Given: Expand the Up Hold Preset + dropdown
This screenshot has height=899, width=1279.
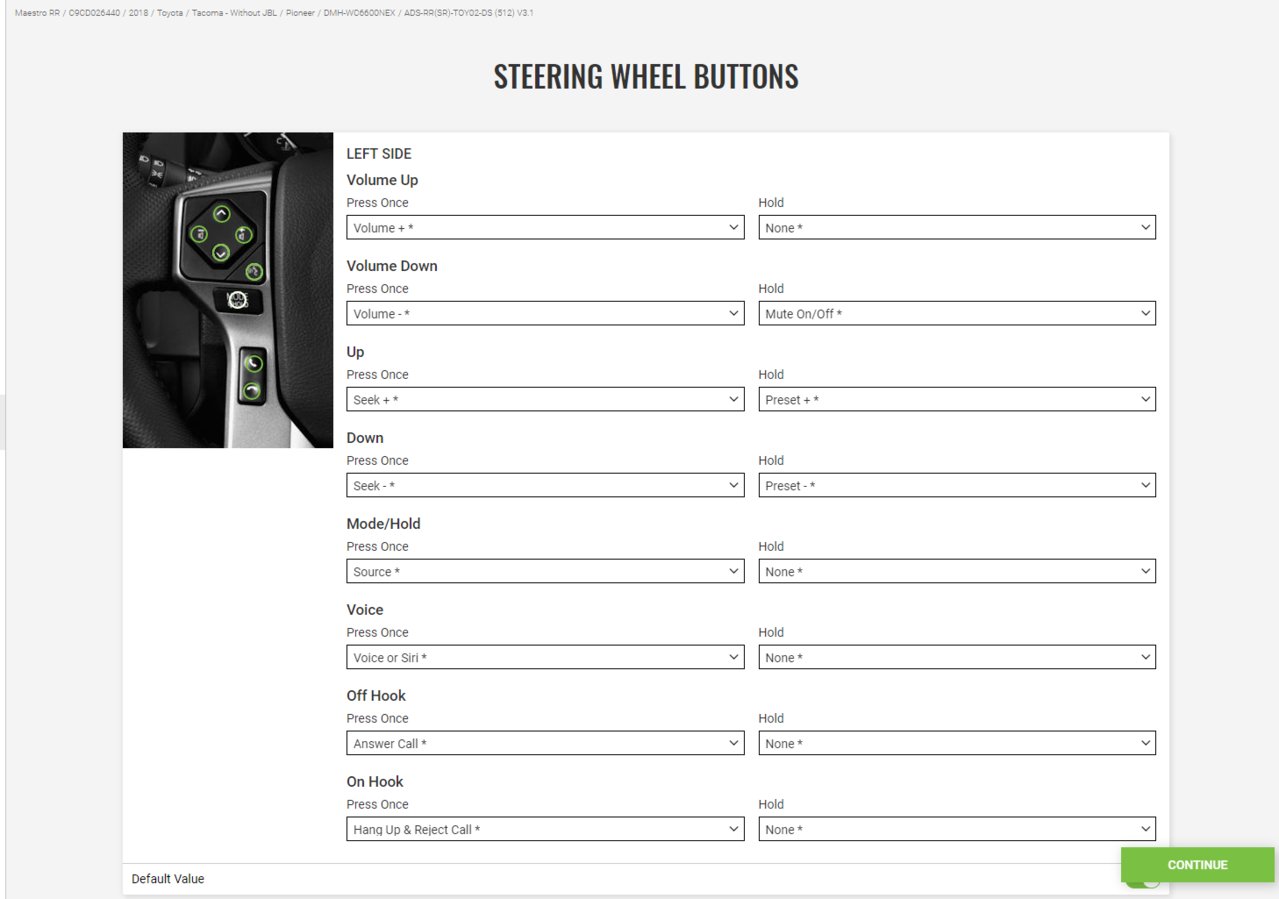Looking at the screenshot, I should [x=957, y=400].
